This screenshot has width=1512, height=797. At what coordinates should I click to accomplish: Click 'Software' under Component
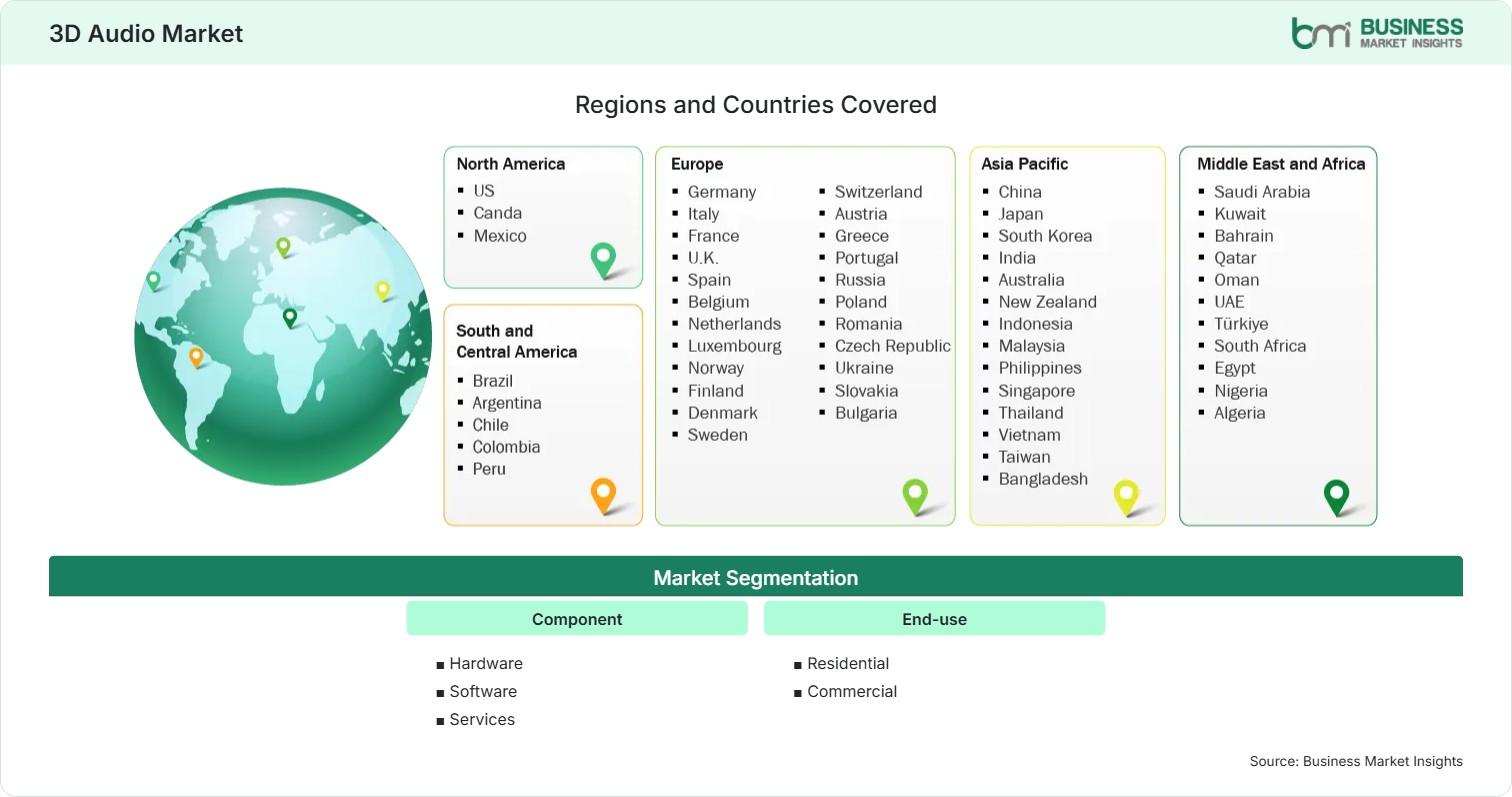click(x=483, y=691)
